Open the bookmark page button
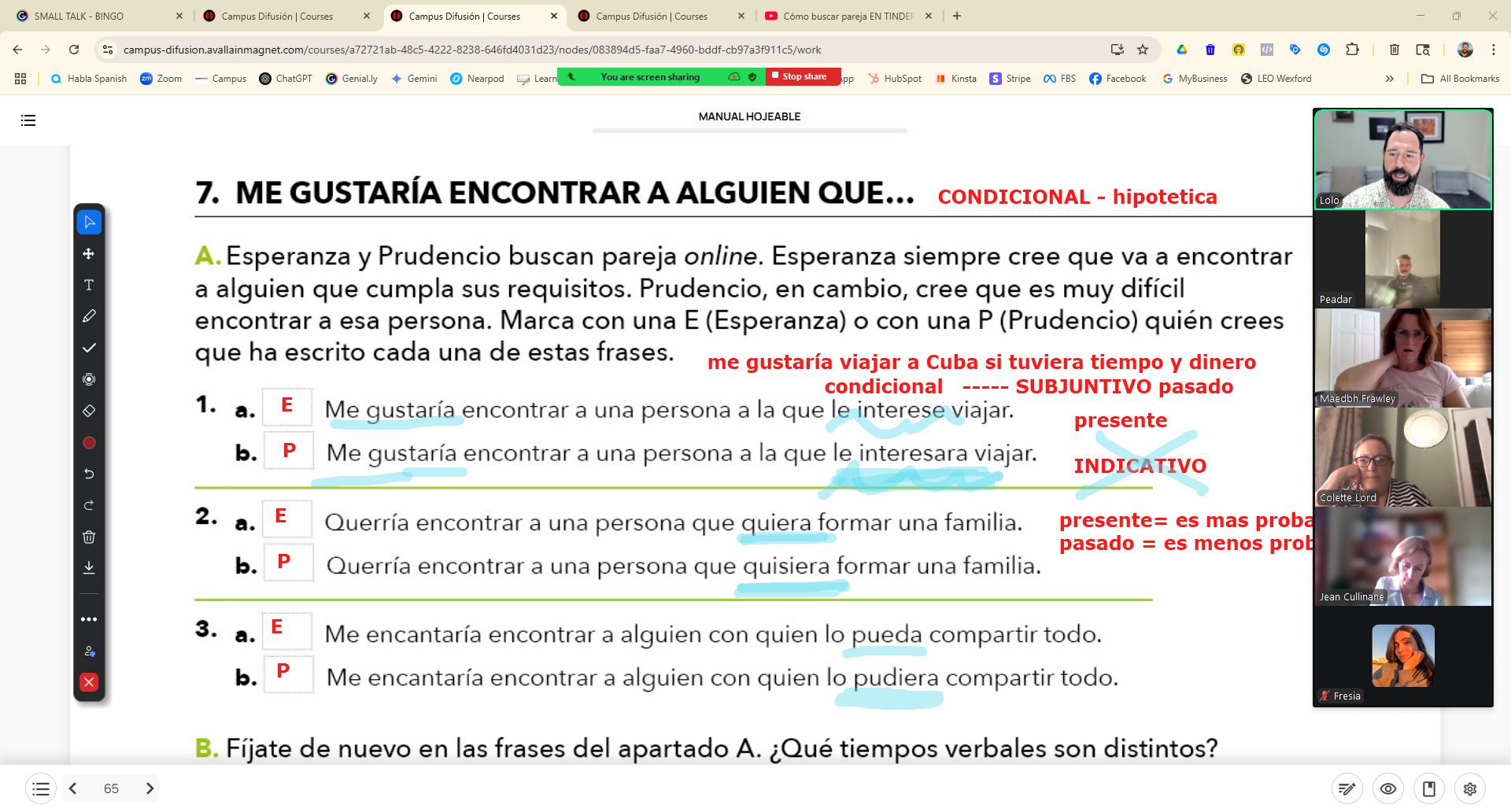Image resolution: width=1511 pixels, height=812 pixels. tap(1429, 788)
